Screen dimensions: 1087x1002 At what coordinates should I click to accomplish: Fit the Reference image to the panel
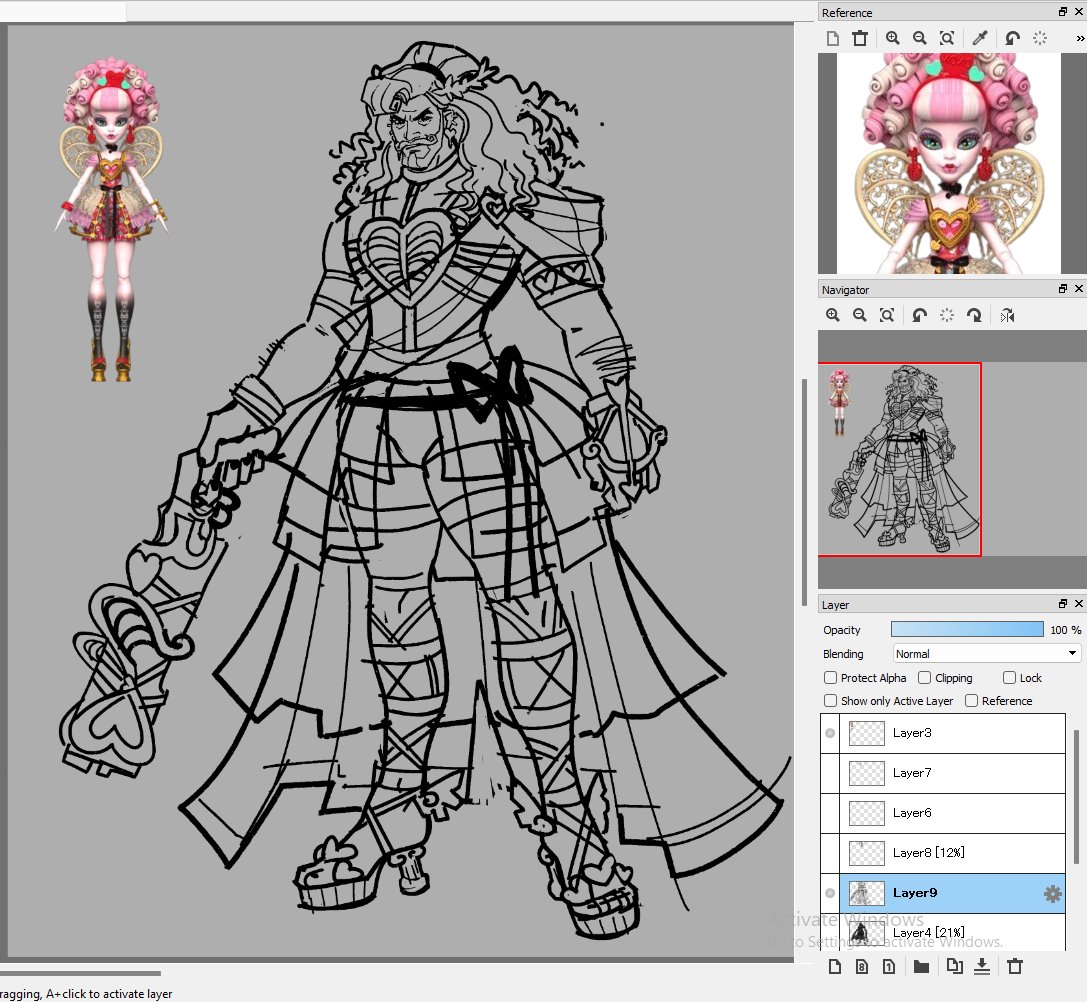coord(947,38)
